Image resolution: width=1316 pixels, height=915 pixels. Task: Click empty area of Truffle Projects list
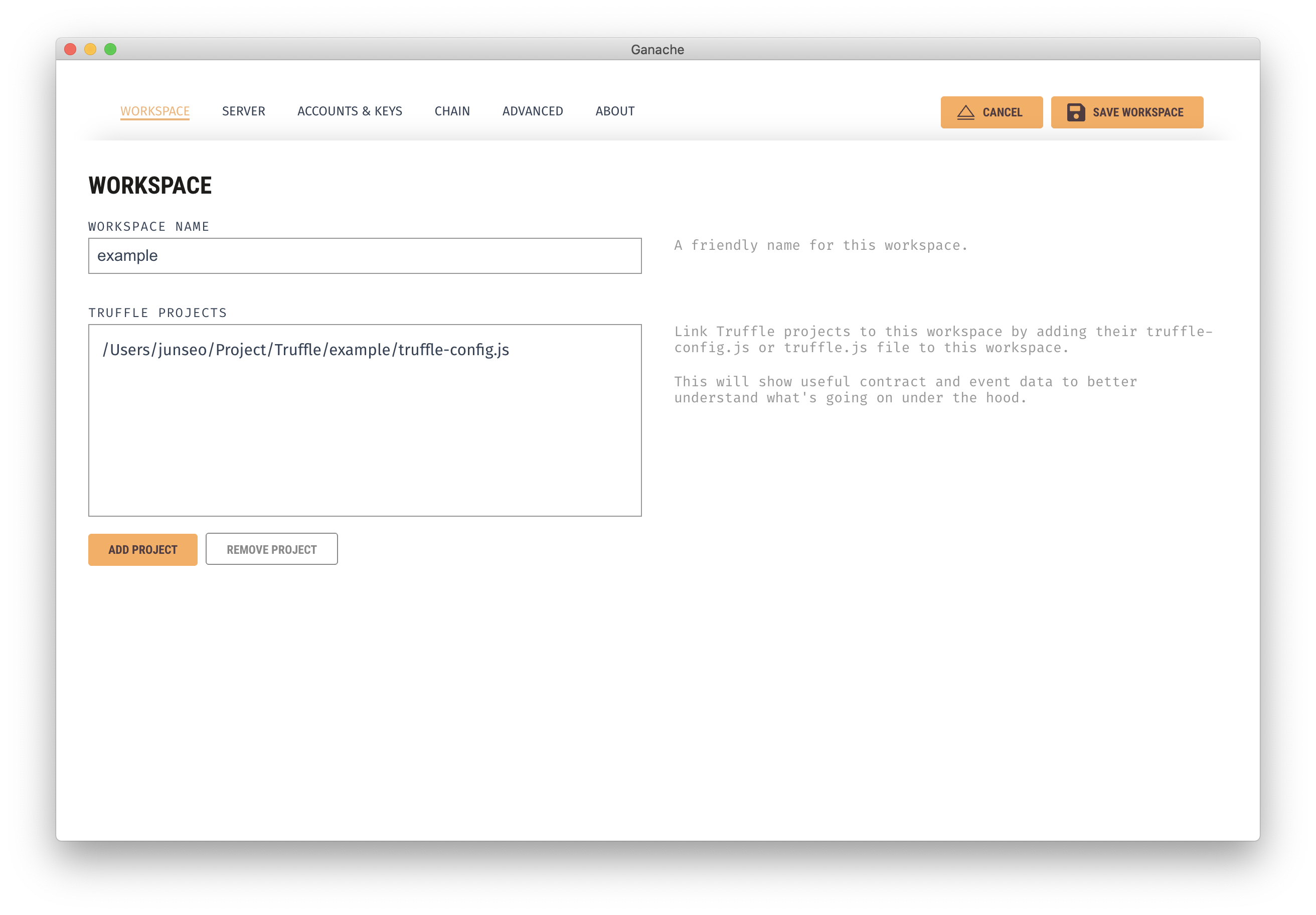pos(365,447)
